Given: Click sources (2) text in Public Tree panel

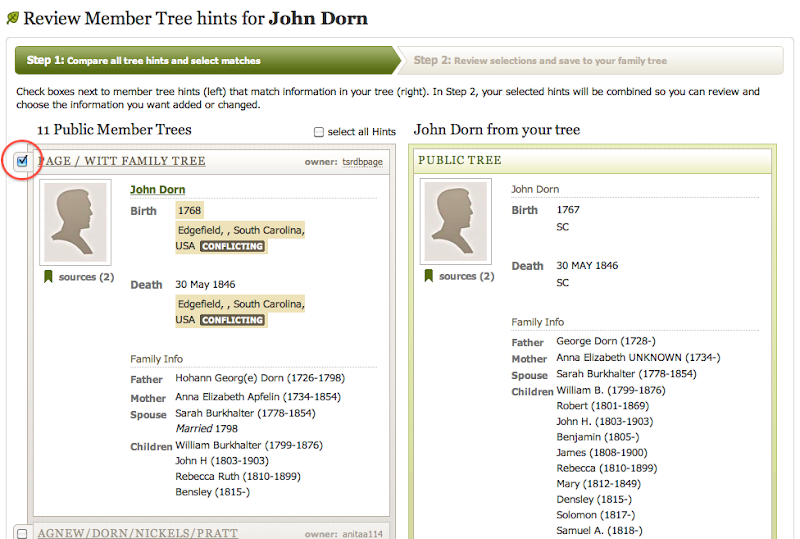Looking at the screenshot, I should [x=467, y=276].
